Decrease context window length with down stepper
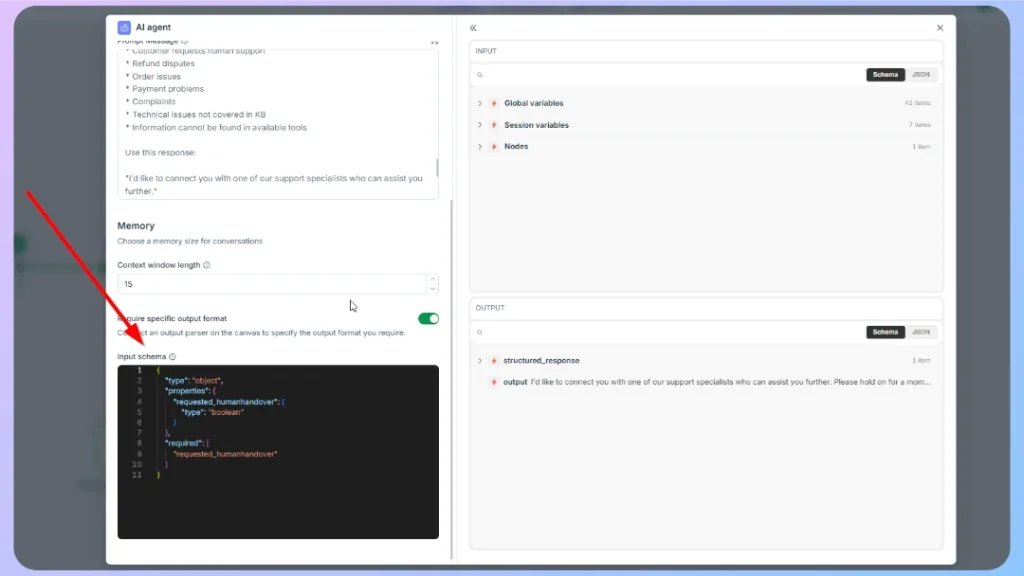Viewport: 1024px width, 576px height. pyautogui.click(x=432, y=288)
